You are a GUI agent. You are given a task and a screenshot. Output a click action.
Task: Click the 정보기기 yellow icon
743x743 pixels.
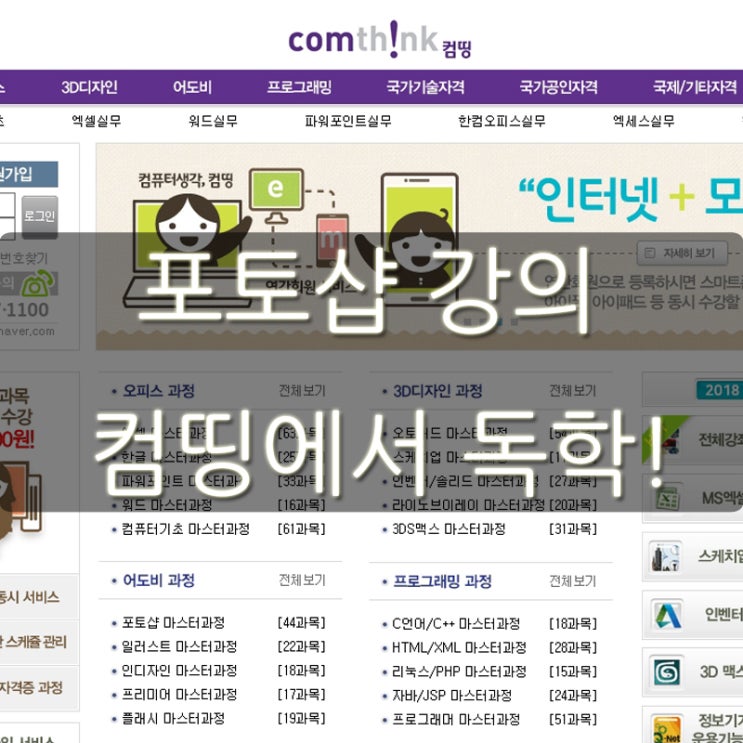[667, 729]
